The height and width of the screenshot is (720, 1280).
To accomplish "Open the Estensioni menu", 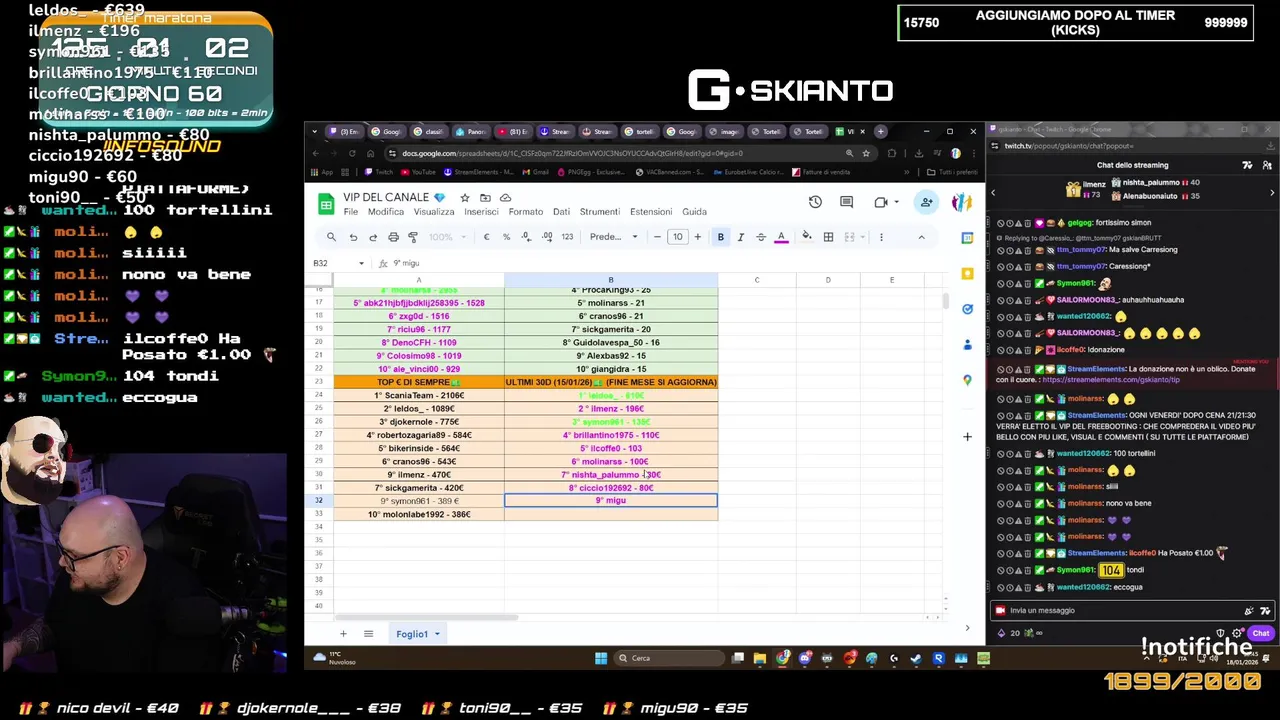I will [651, 212].
